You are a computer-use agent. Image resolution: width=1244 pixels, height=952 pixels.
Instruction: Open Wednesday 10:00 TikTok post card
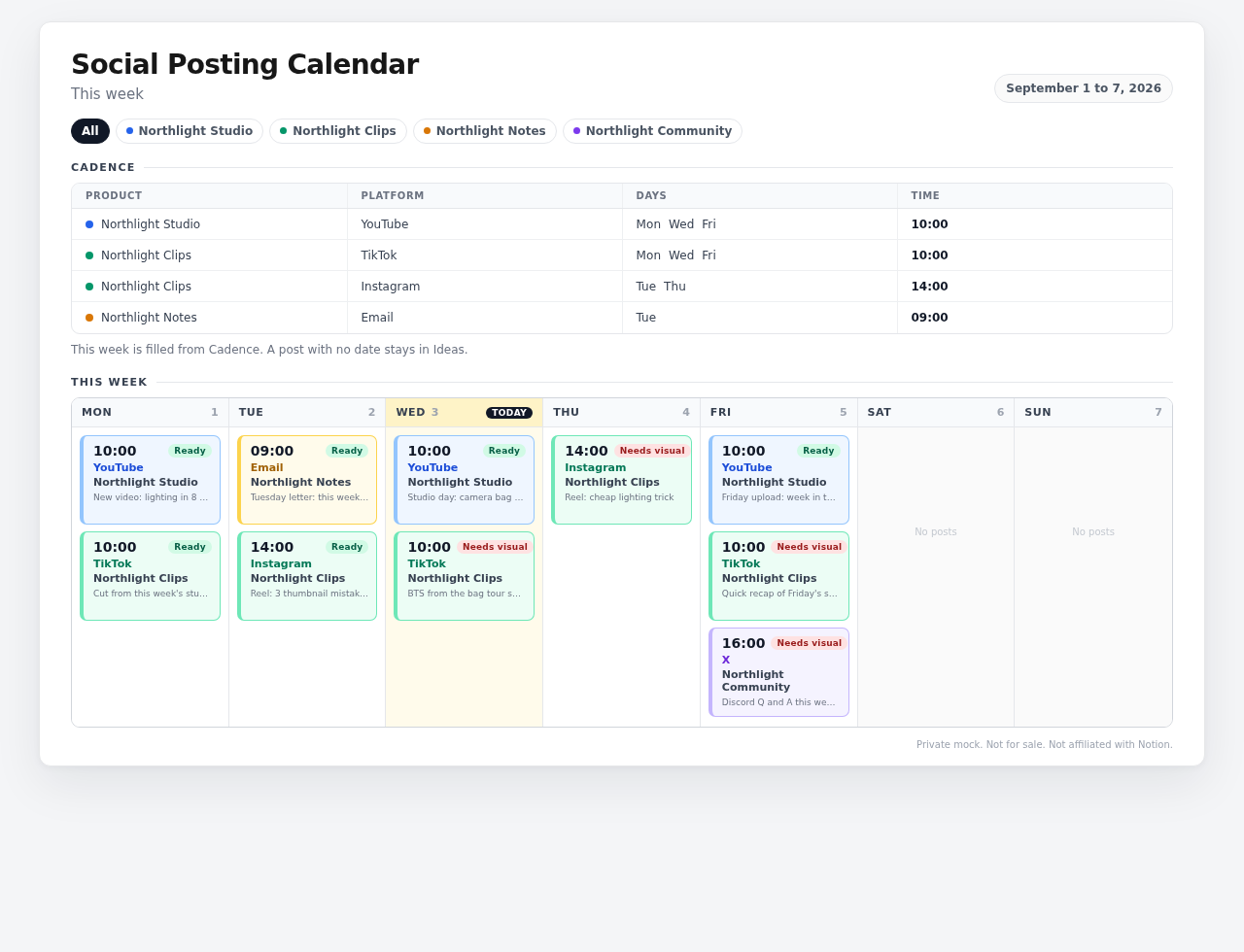465,576
